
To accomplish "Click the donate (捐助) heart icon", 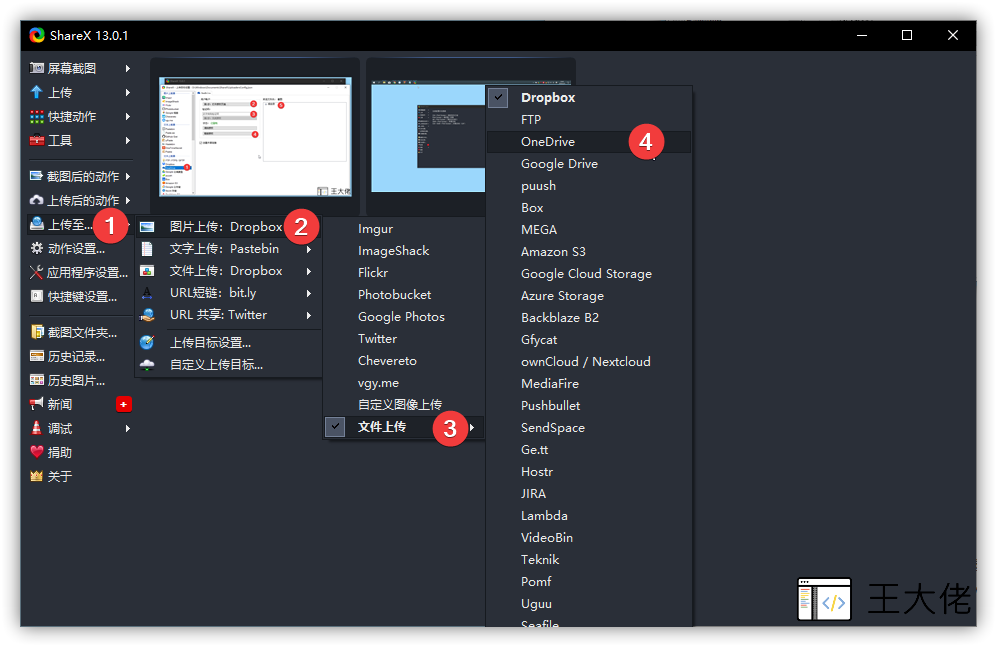I will pos(37,453).
